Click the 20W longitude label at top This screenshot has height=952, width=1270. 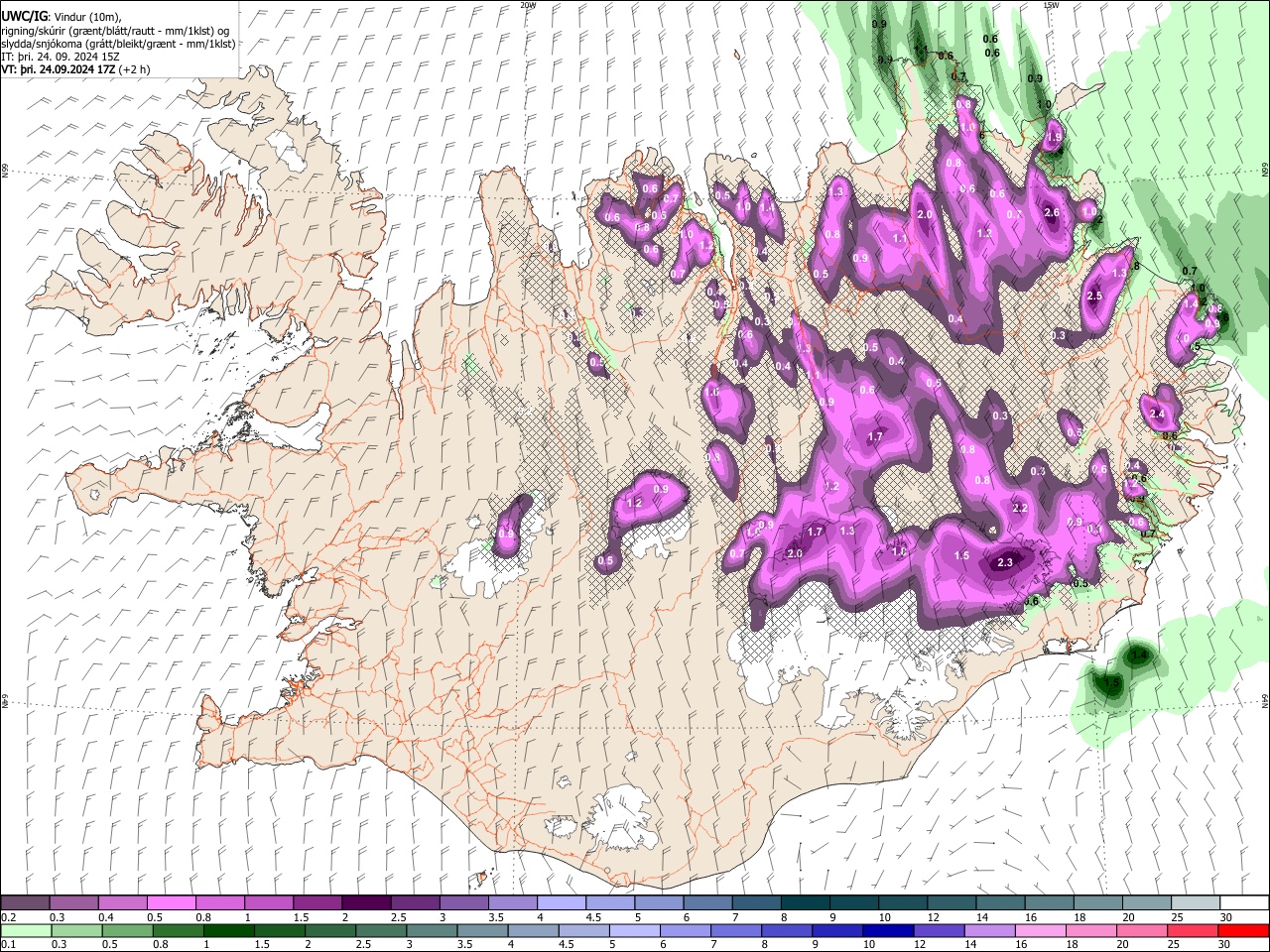(528, 4)
